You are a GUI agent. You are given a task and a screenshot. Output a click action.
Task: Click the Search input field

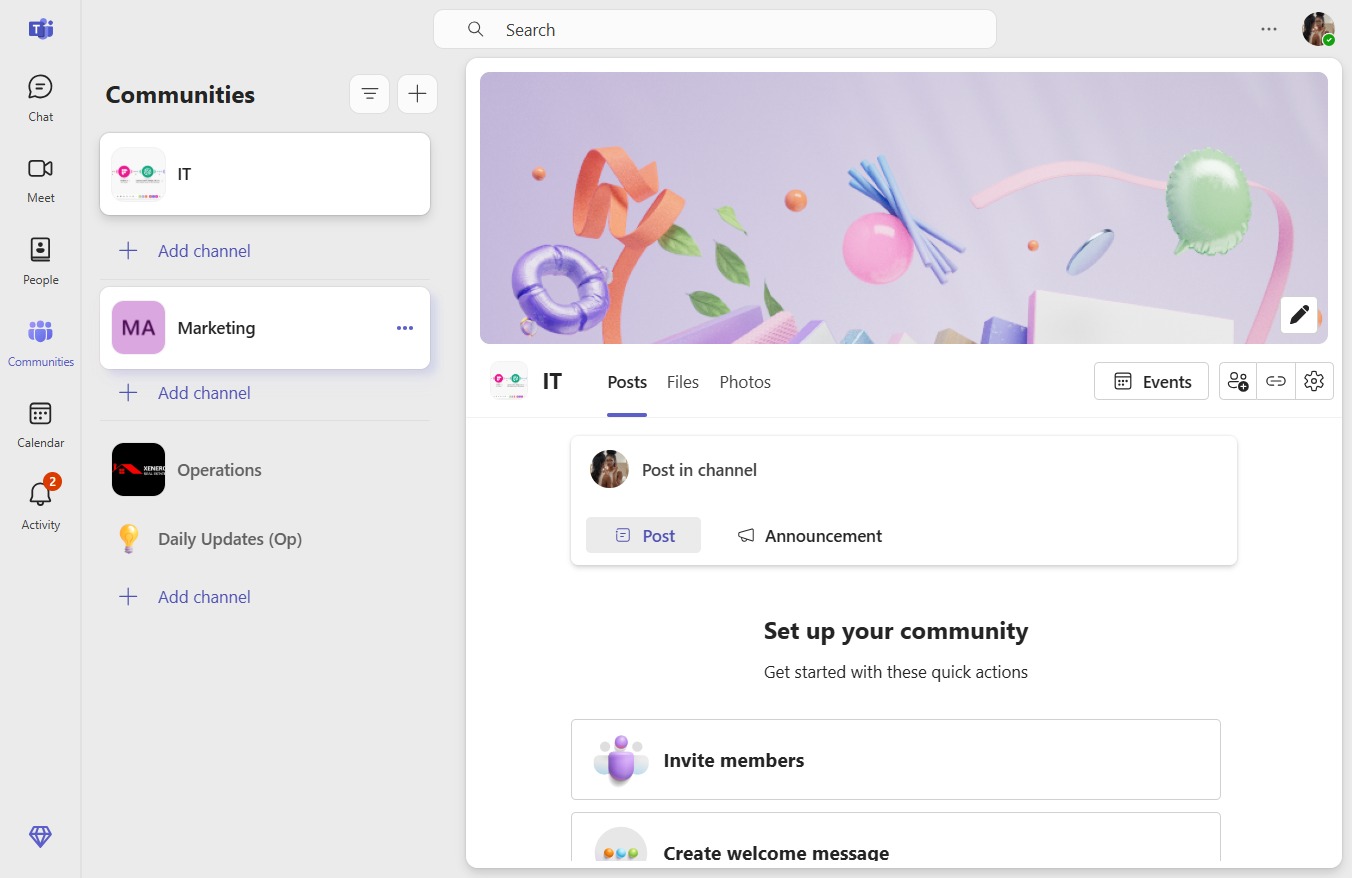[x=715, y=29]
